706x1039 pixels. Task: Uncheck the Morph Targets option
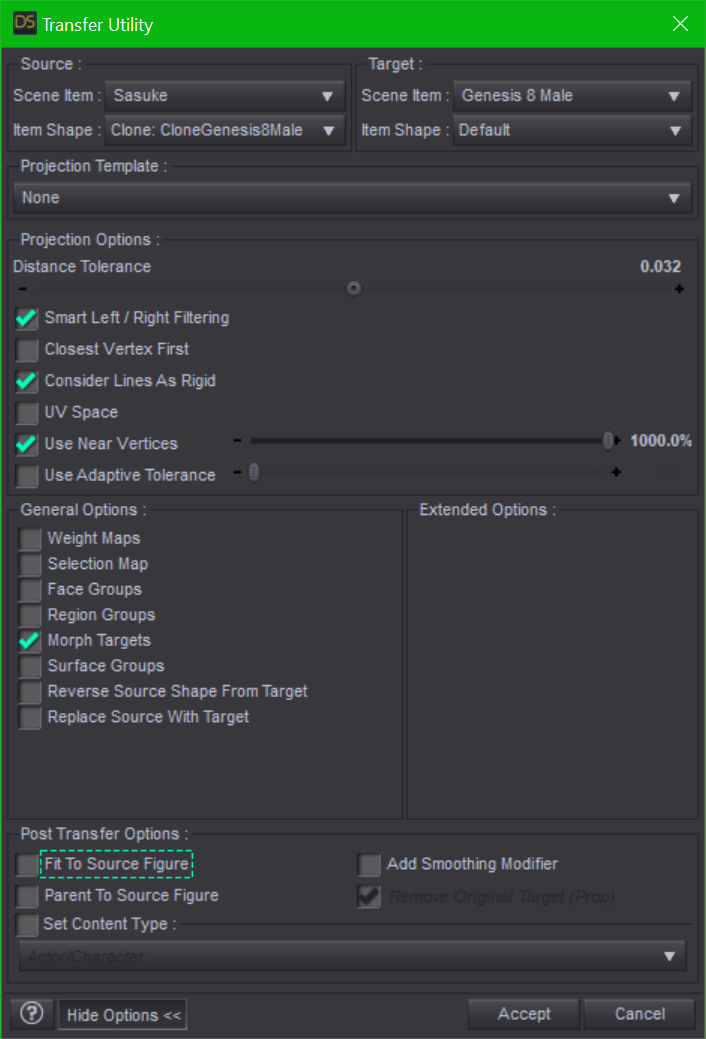30,641
